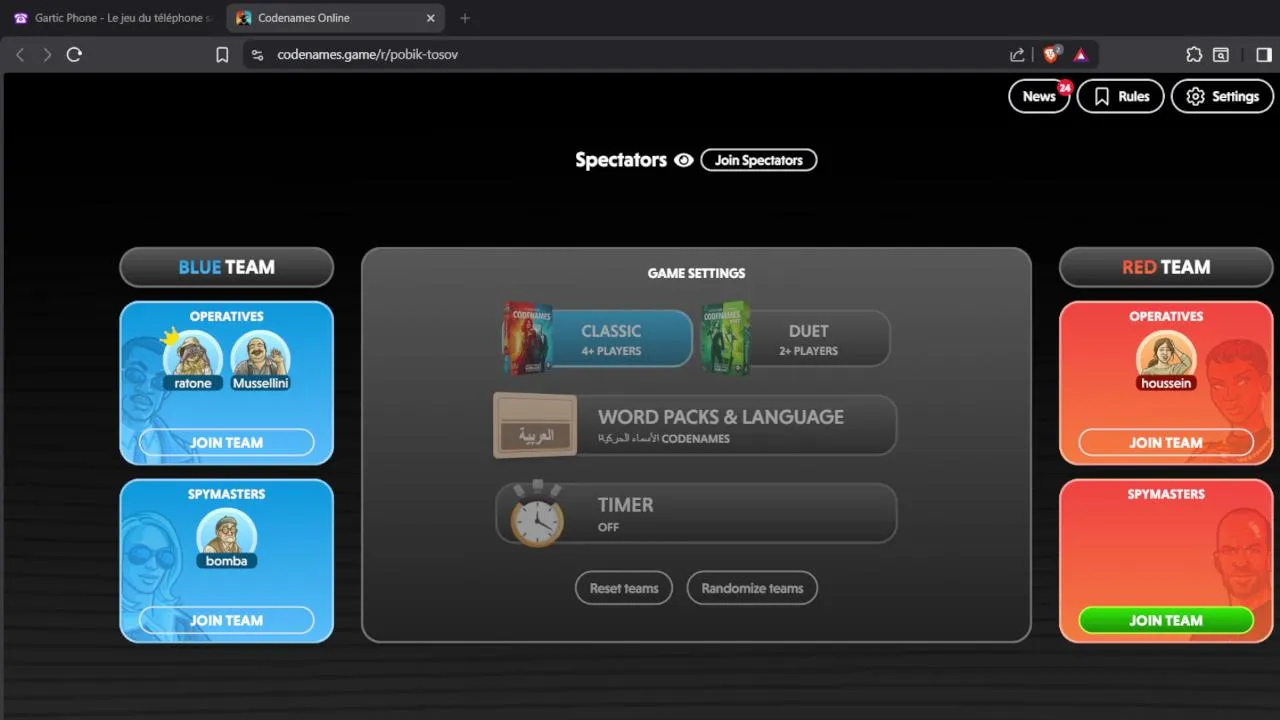Click the Arabic word pack card icon
Image resolution: width=1280 pixels, height=720 pixels.
click(x=535, y=425)
